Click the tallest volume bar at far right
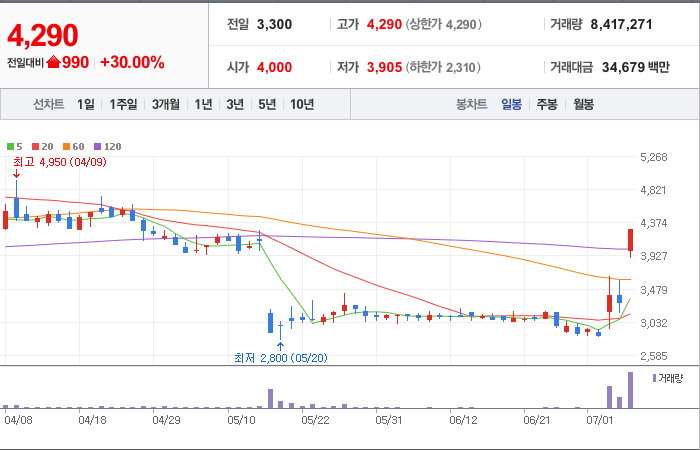 (630, 390)
